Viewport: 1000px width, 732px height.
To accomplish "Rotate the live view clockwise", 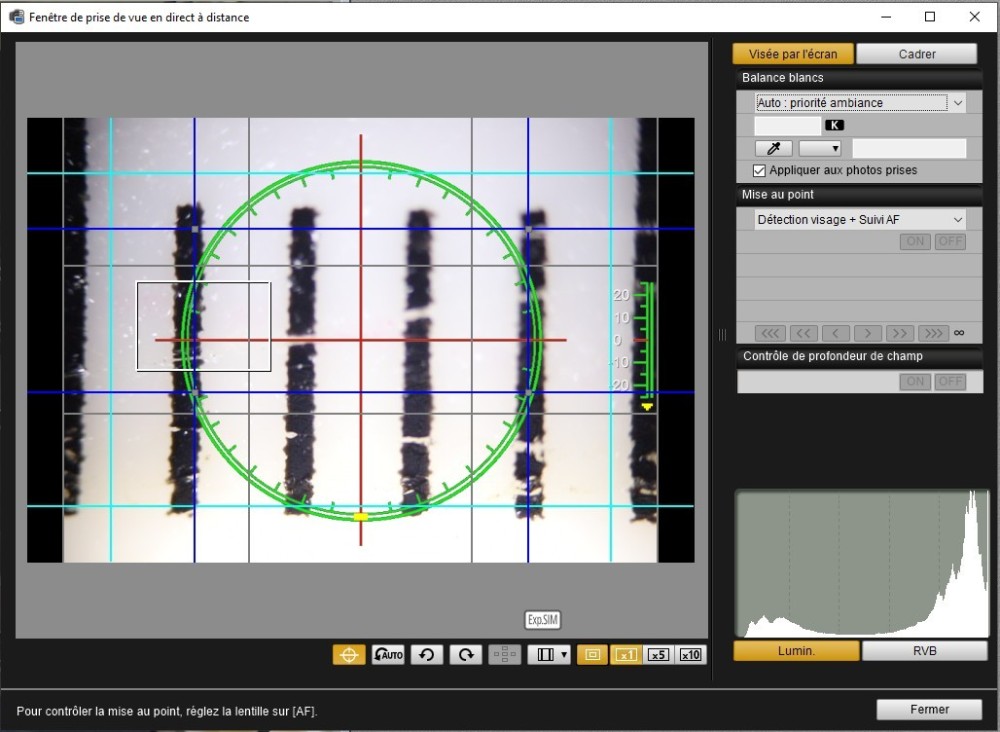I will [466, 655].
